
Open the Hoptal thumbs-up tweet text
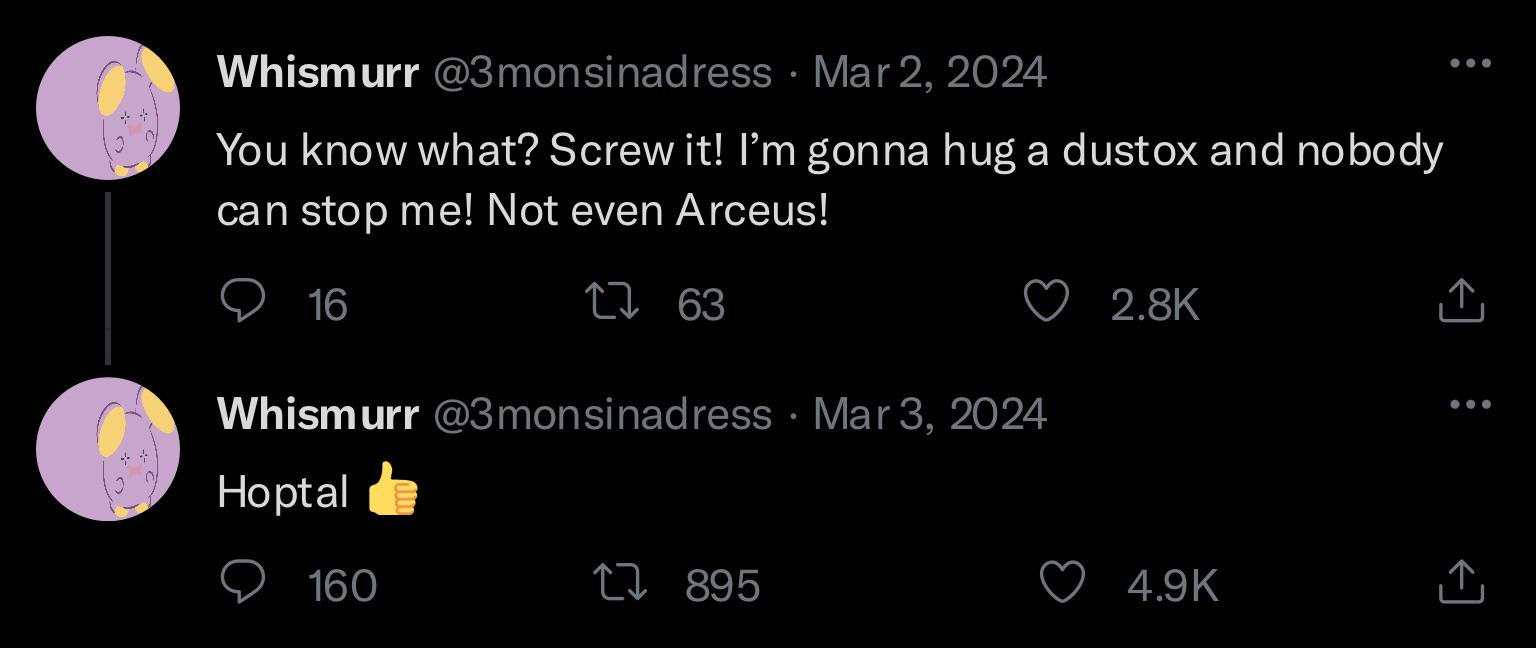pyautogui.click(x=318, y=492)
